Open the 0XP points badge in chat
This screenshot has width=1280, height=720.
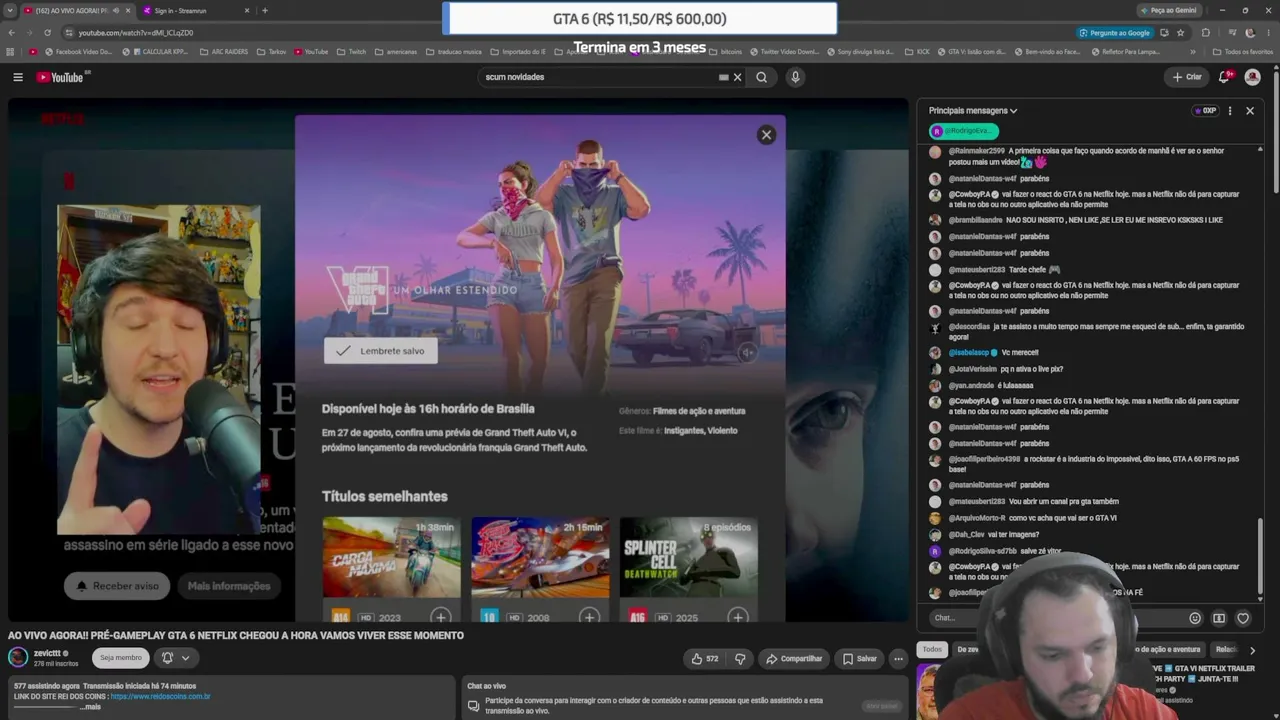tap(1204, 111)
